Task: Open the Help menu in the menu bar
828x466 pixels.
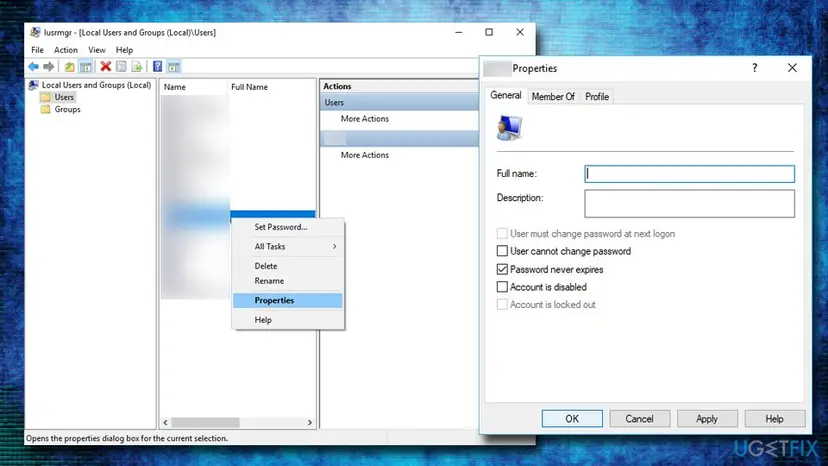Action: [x=124, y=50]
